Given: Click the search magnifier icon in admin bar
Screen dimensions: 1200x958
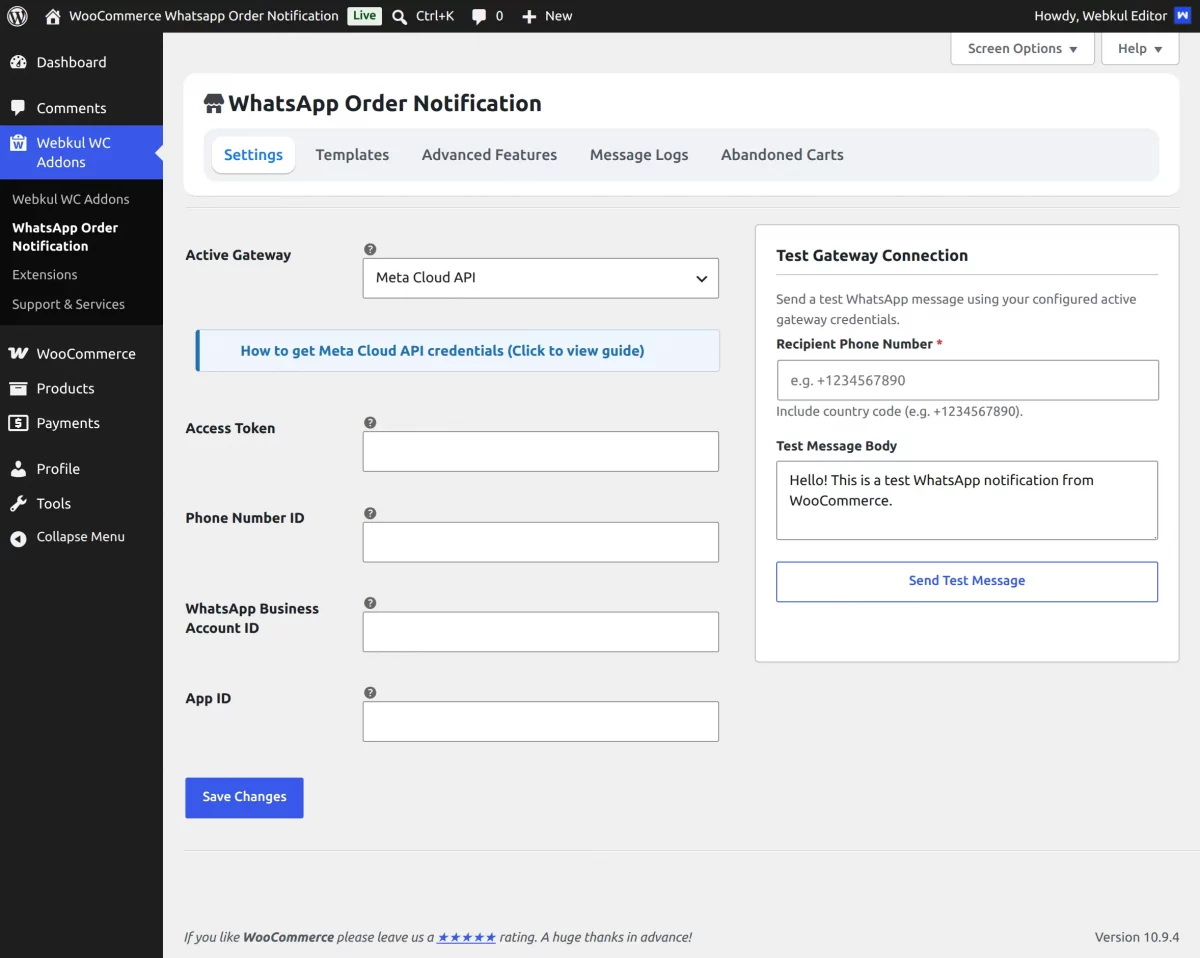Looking at the screenshot, I should [399, 16].
